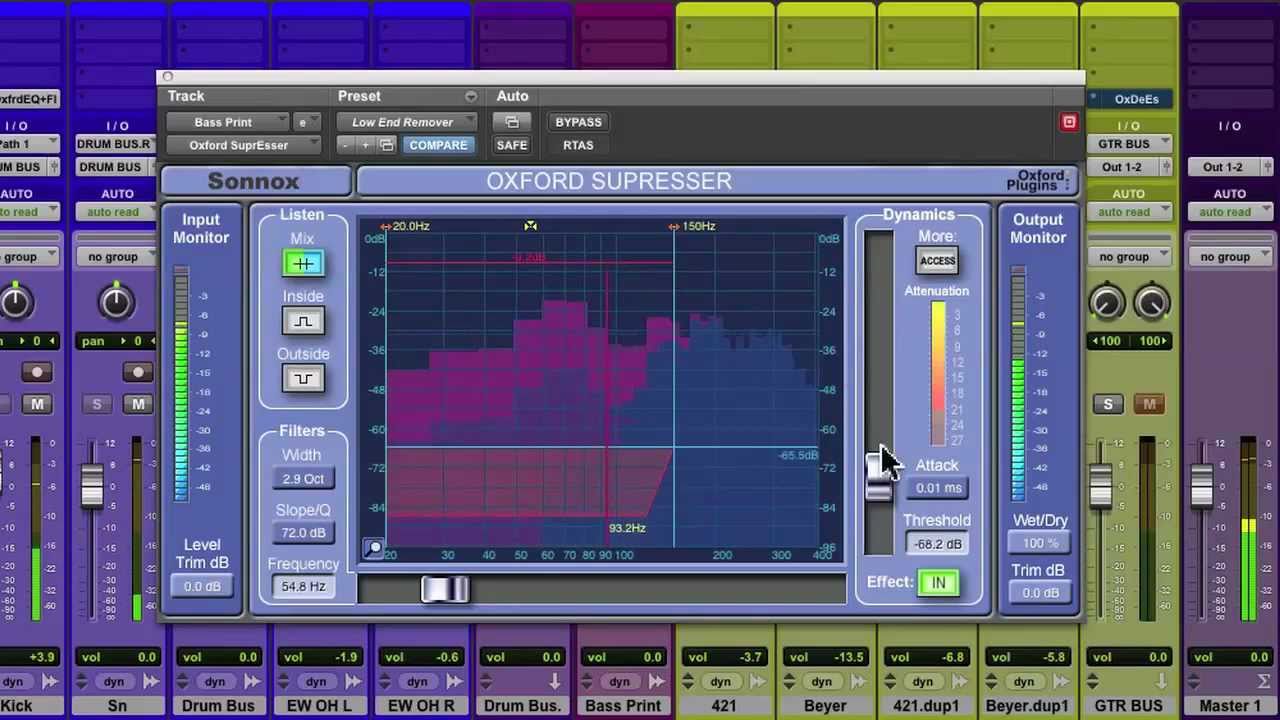Open the plug-in automation enable icon
Image resolution: width=1280 pixels, height=720 pixels.
[511, 122]
